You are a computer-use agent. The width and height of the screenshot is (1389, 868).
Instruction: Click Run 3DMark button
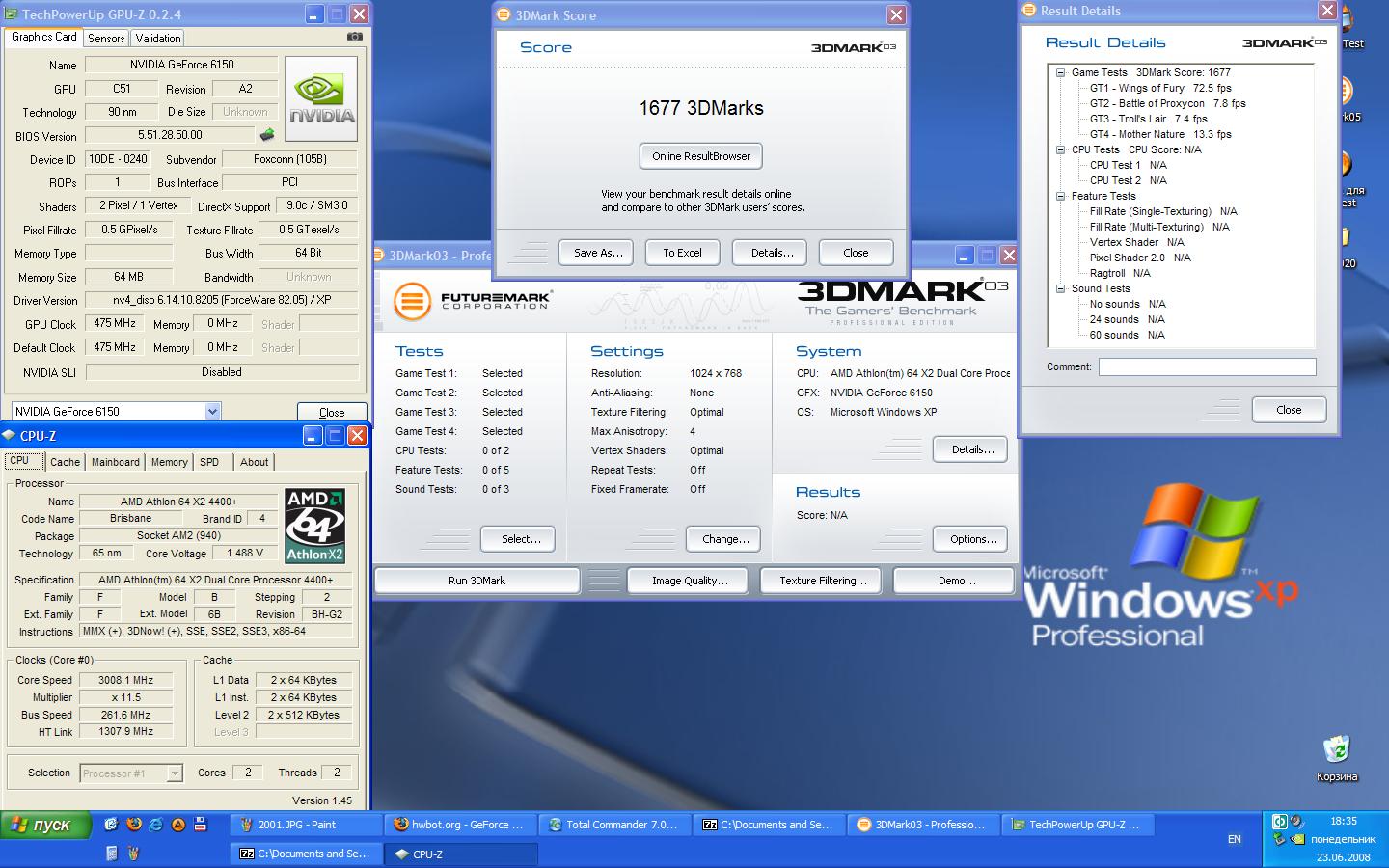[477, 581]
